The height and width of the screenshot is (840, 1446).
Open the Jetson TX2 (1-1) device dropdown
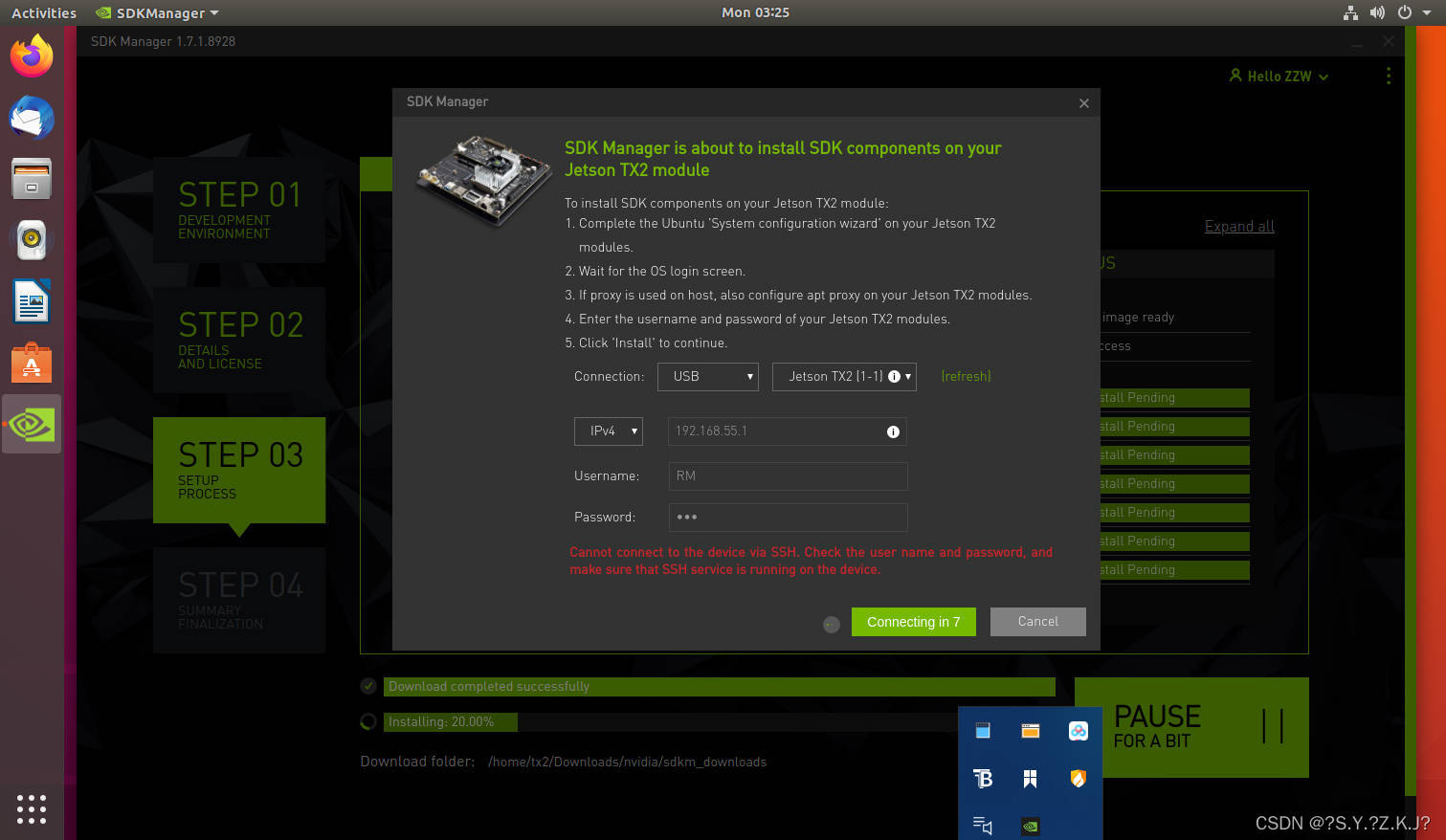click(x=844, y=377)
